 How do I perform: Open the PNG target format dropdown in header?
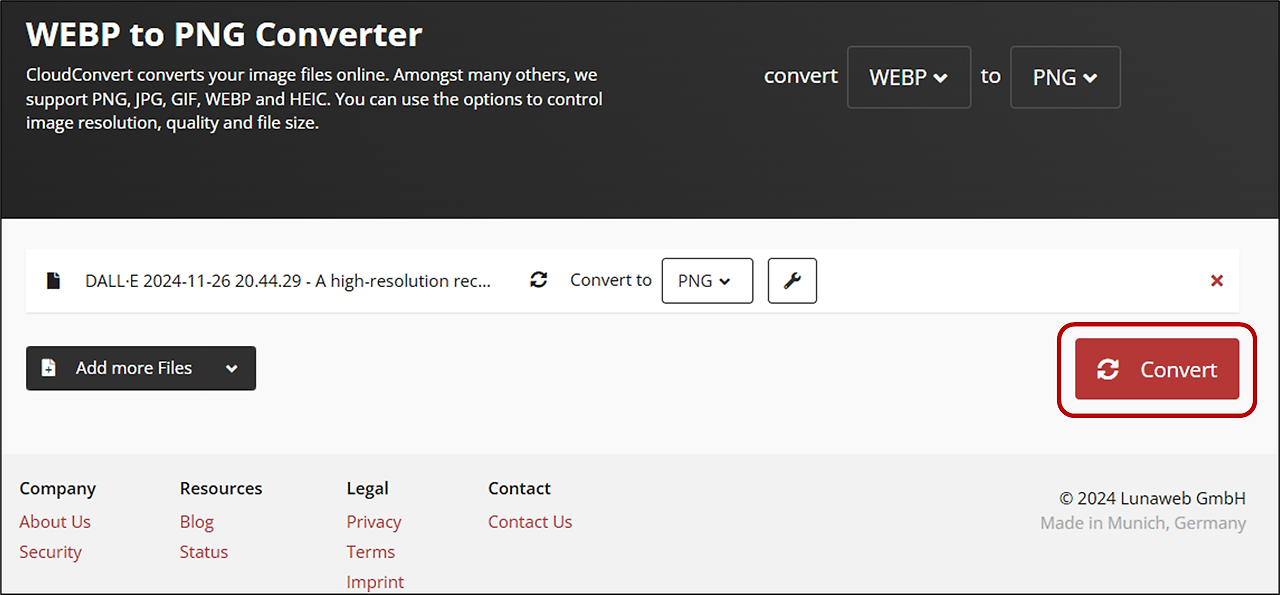click(x=1065, y=77)
